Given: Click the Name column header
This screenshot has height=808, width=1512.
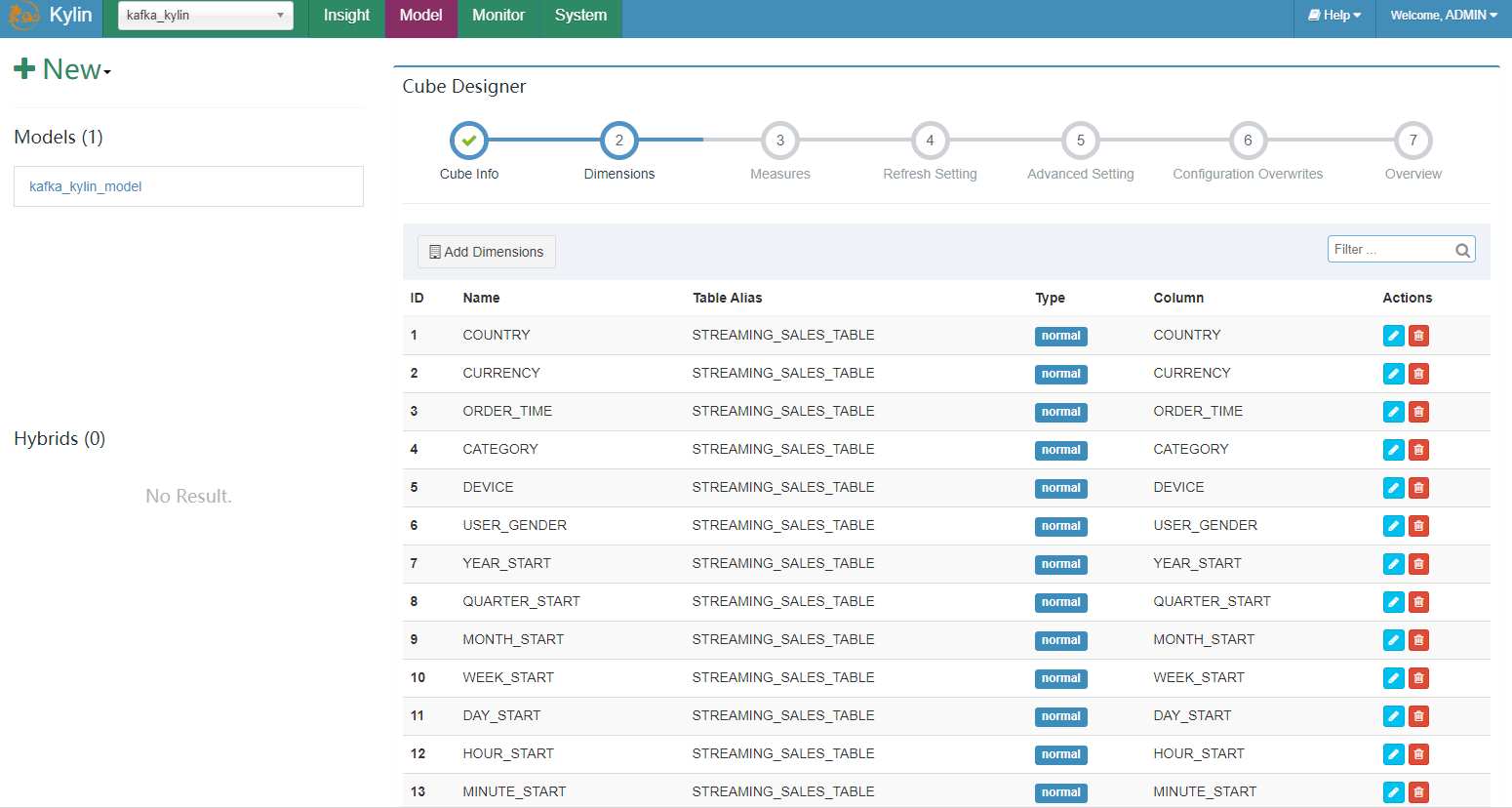Looking at the screenshot, I should (x=481, y=298).
